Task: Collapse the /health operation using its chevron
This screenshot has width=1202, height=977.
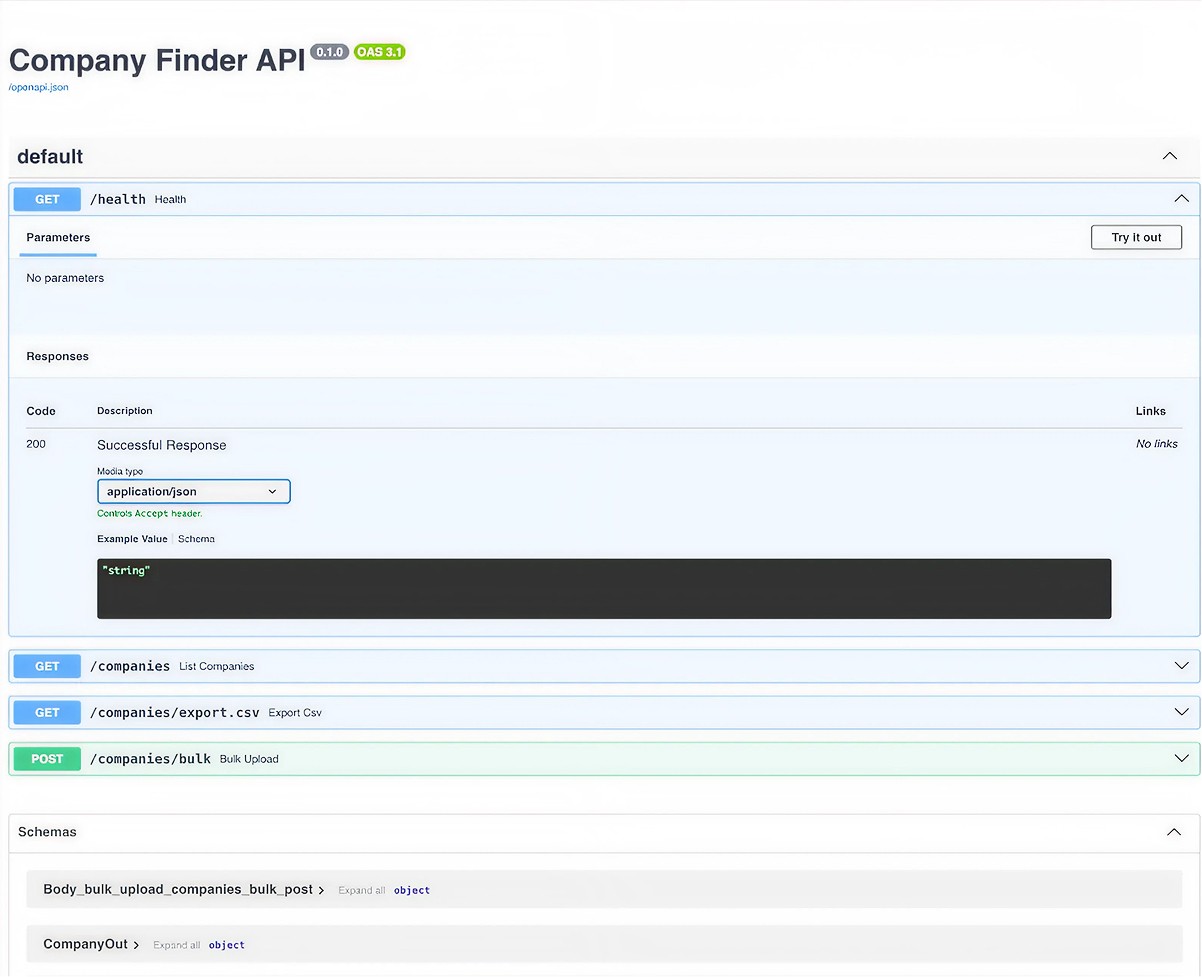Action: coord(1181,199)
